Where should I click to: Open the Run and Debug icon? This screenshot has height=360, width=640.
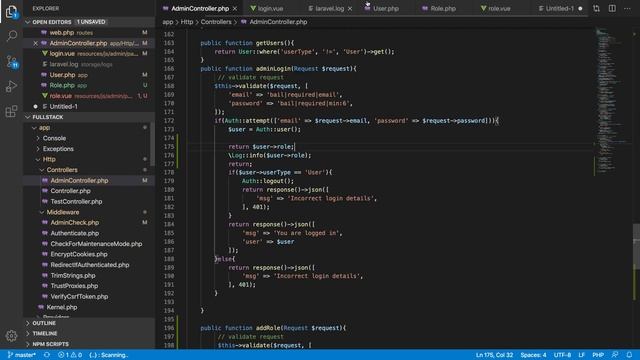tap(11, 87)
